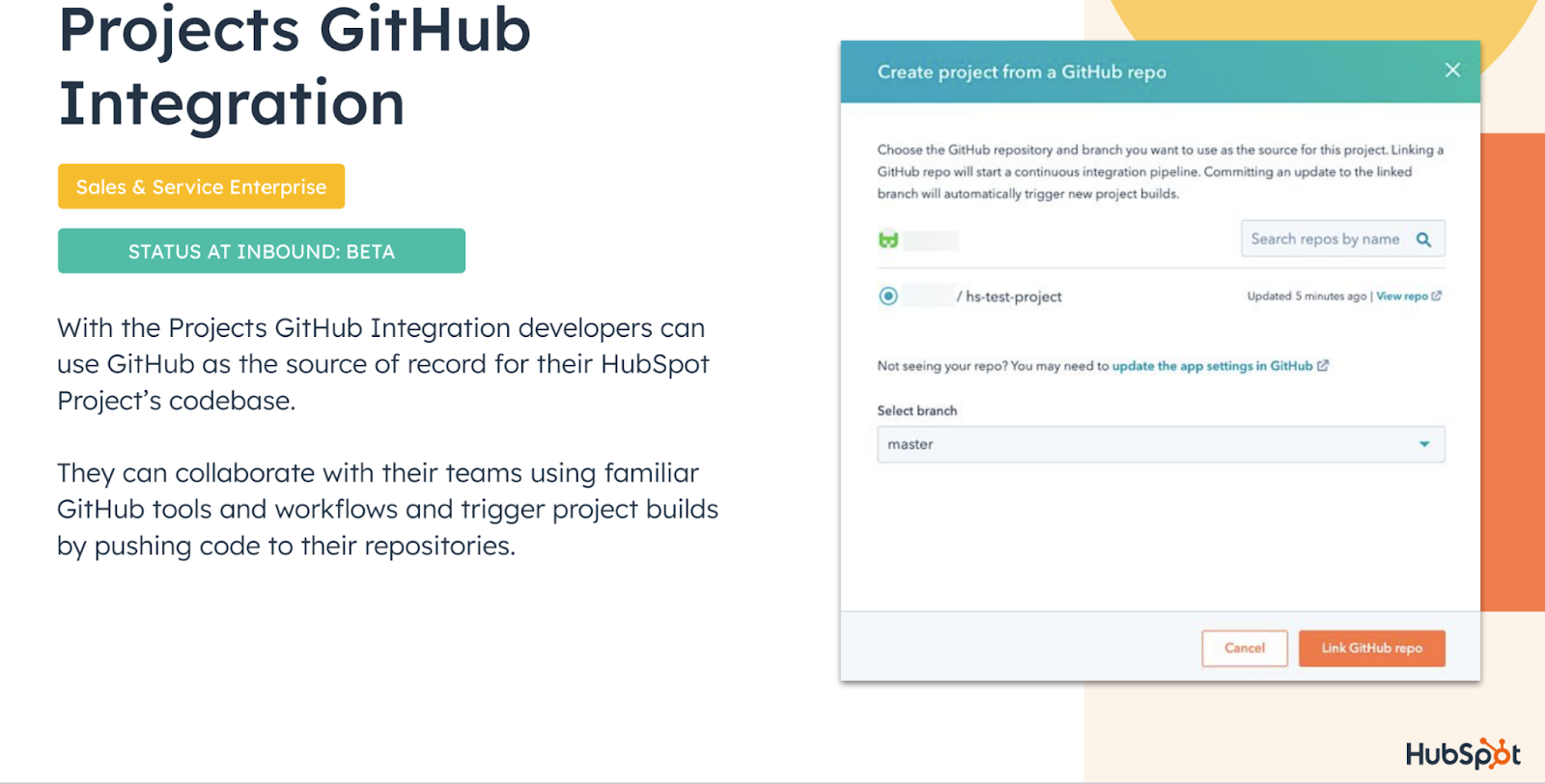
Task: Click the branch dropdown caret arrow
Action: click(x=1424, y=444)
